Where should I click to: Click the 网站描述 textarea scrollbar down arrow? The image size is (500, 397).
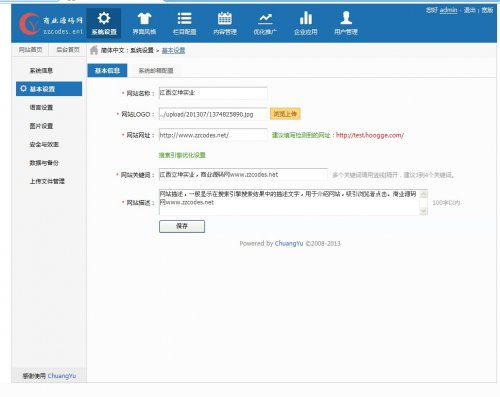424,211
